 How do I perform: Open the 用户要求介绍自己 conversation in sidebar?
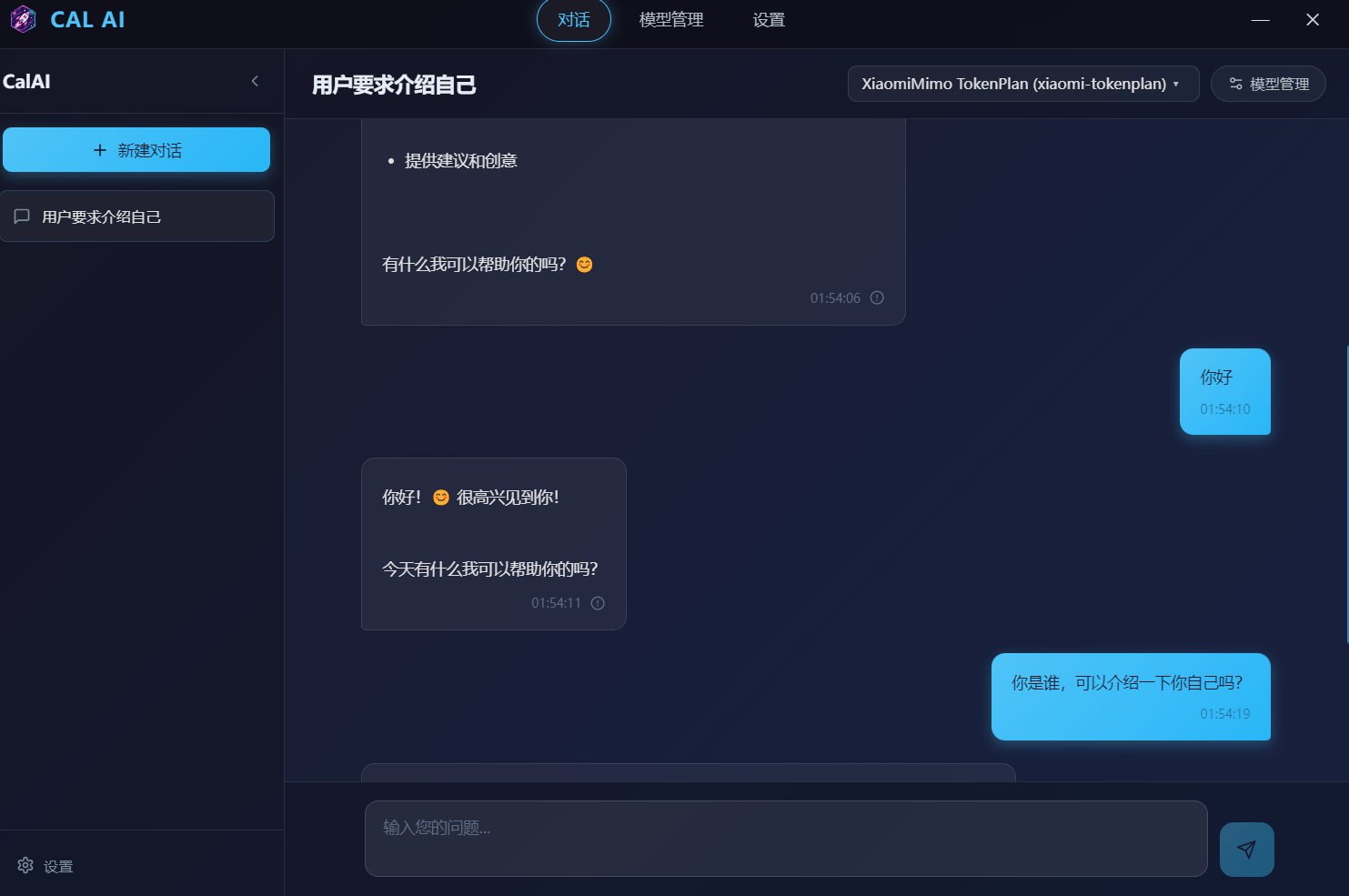tap(136, 216)
